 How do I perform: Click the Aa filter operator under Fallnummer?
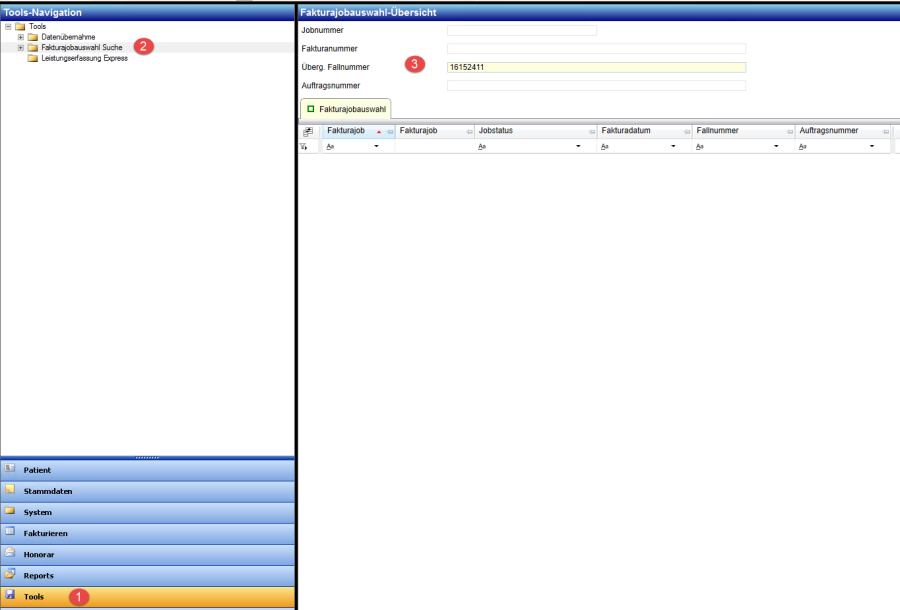point(700,147)
